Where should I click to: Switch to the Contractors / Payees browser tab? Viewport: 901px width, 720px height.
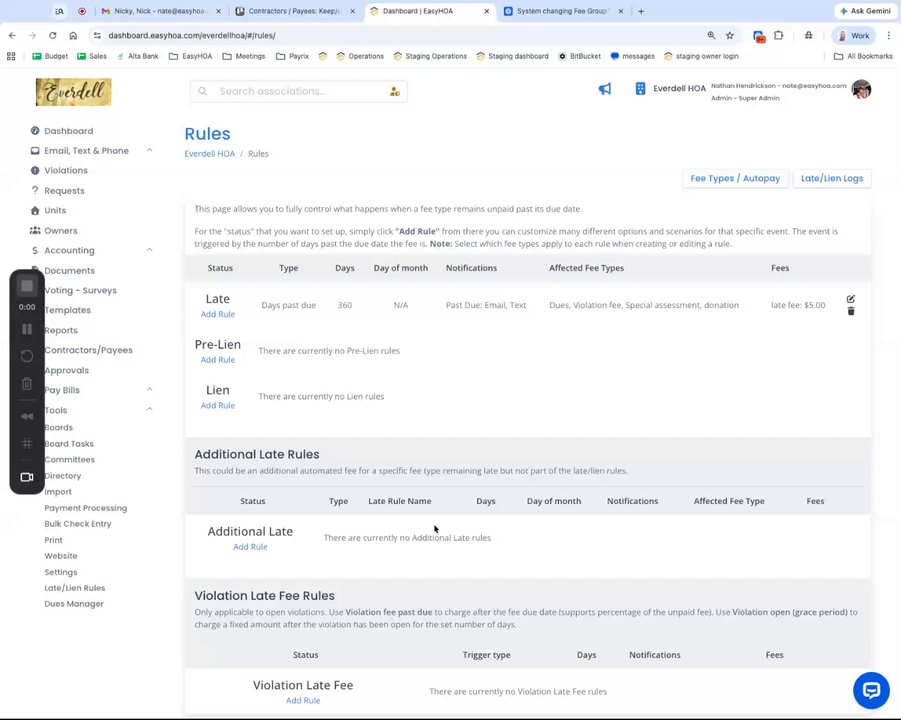(296, 11)
